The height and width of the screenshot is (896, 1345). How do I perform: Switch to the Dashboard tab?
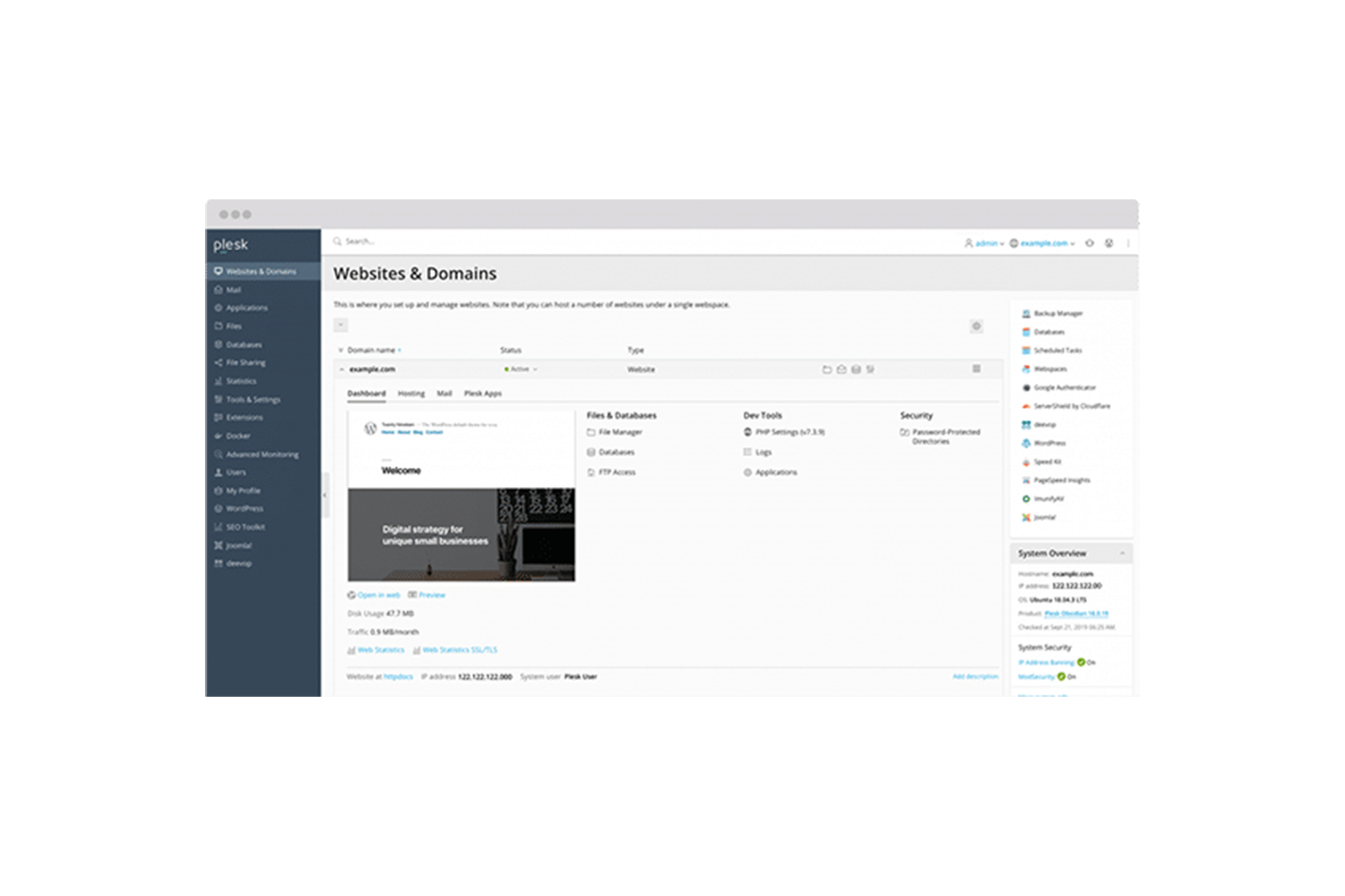pyautogui.click(x=366, y=394)
